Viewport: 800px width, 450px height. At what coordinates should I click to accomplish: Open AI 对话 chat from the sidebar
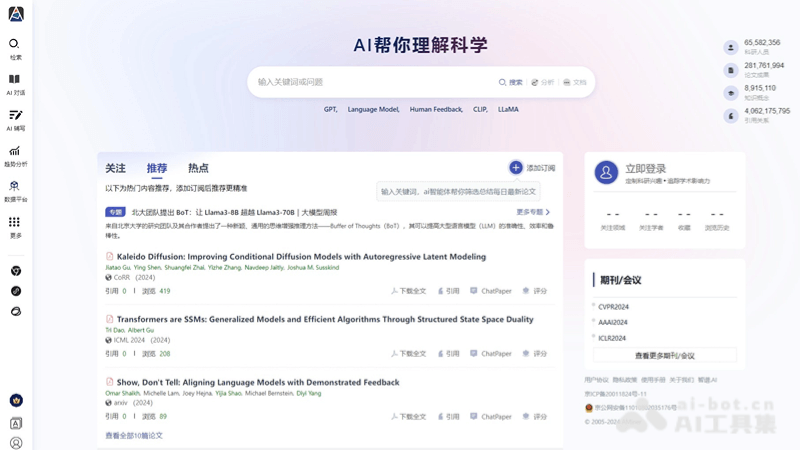15,80
